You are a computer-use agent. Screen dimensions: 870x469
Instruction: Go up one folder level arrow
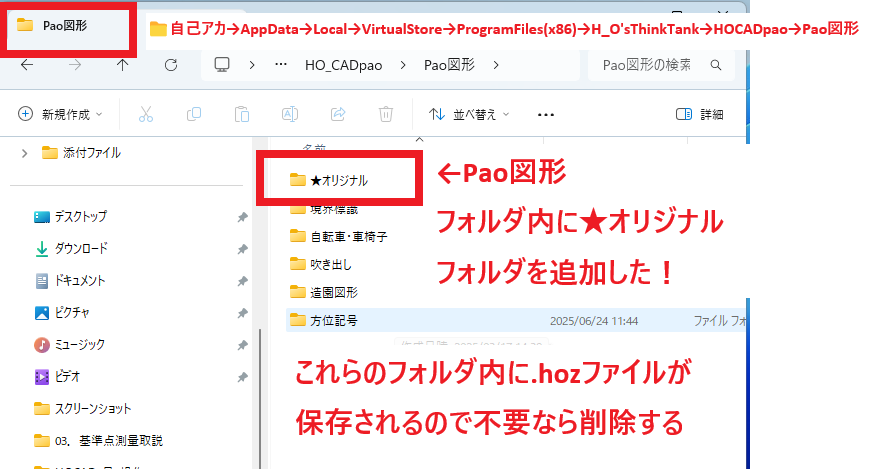[123, 65]
